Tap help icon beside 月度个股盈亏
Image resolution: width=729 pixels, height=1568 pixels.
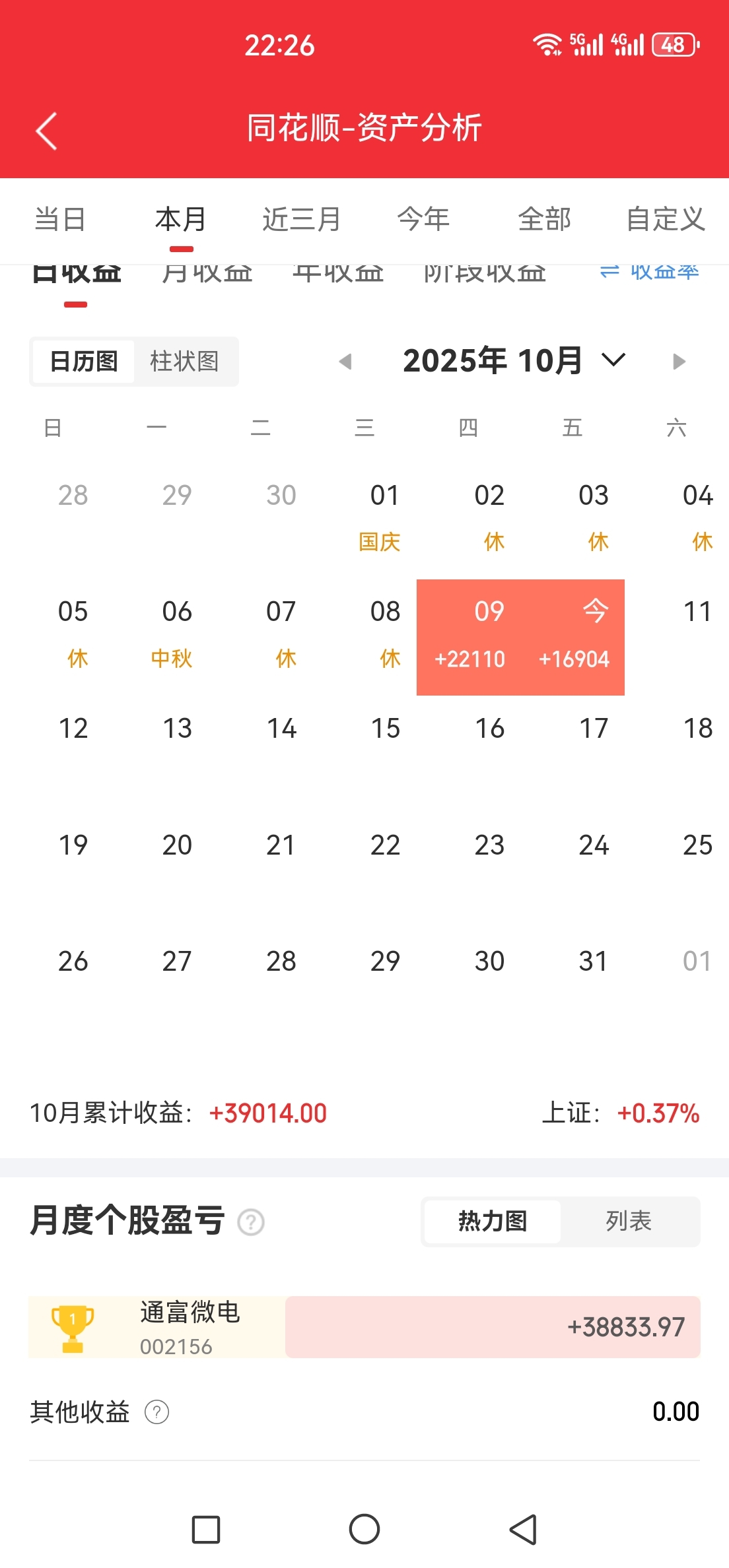pos(251,1222)
